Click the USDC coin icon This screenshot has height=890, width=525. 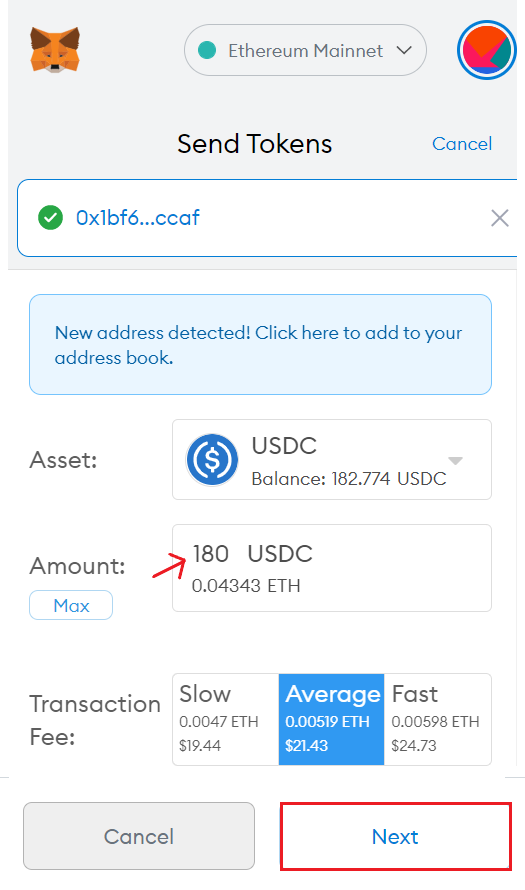(212, 460)
